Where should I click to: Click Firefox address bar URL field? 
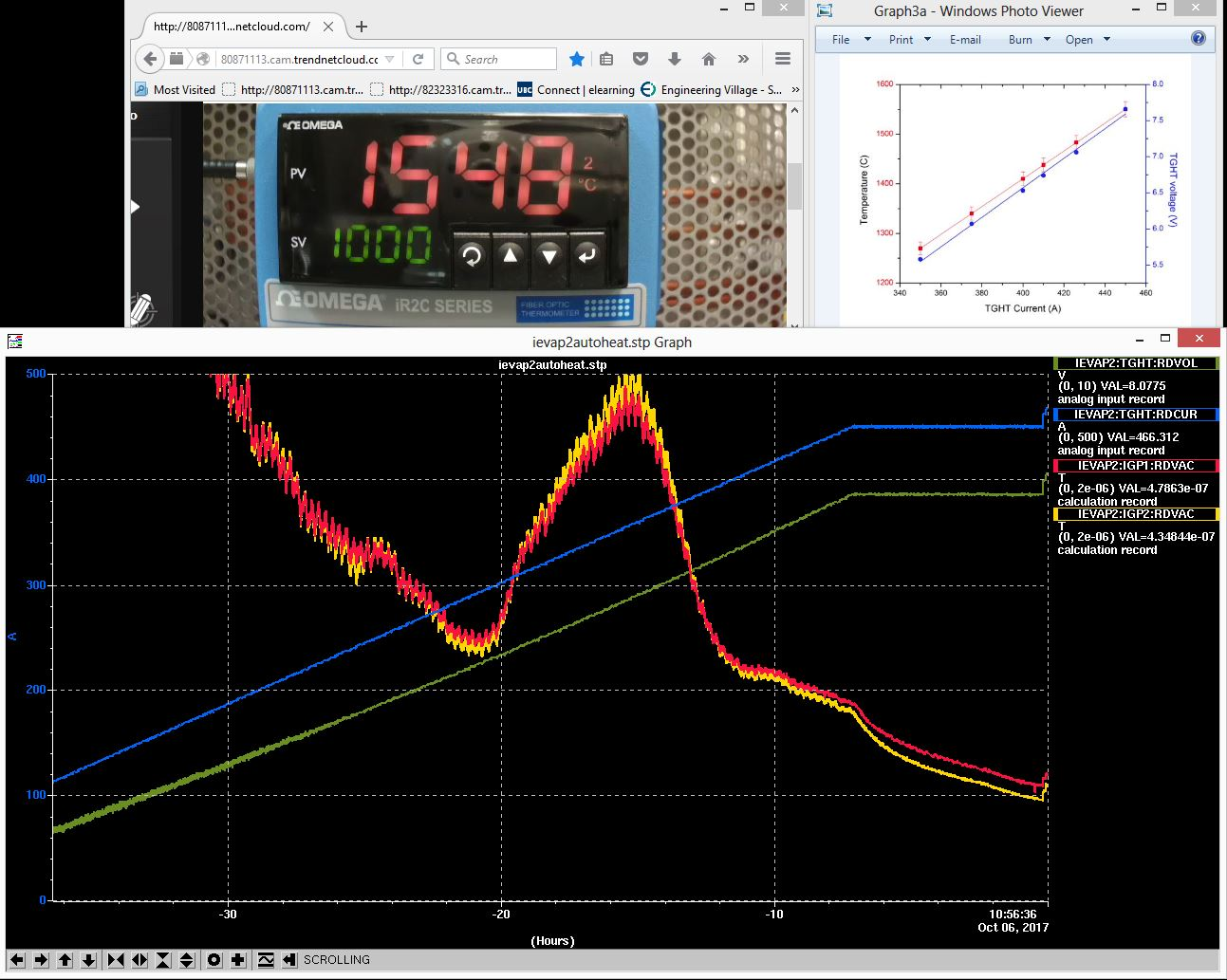[x=299, y=59]
